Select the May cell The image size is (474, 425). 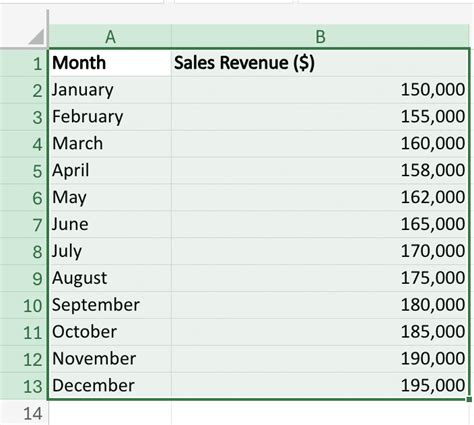110,198
